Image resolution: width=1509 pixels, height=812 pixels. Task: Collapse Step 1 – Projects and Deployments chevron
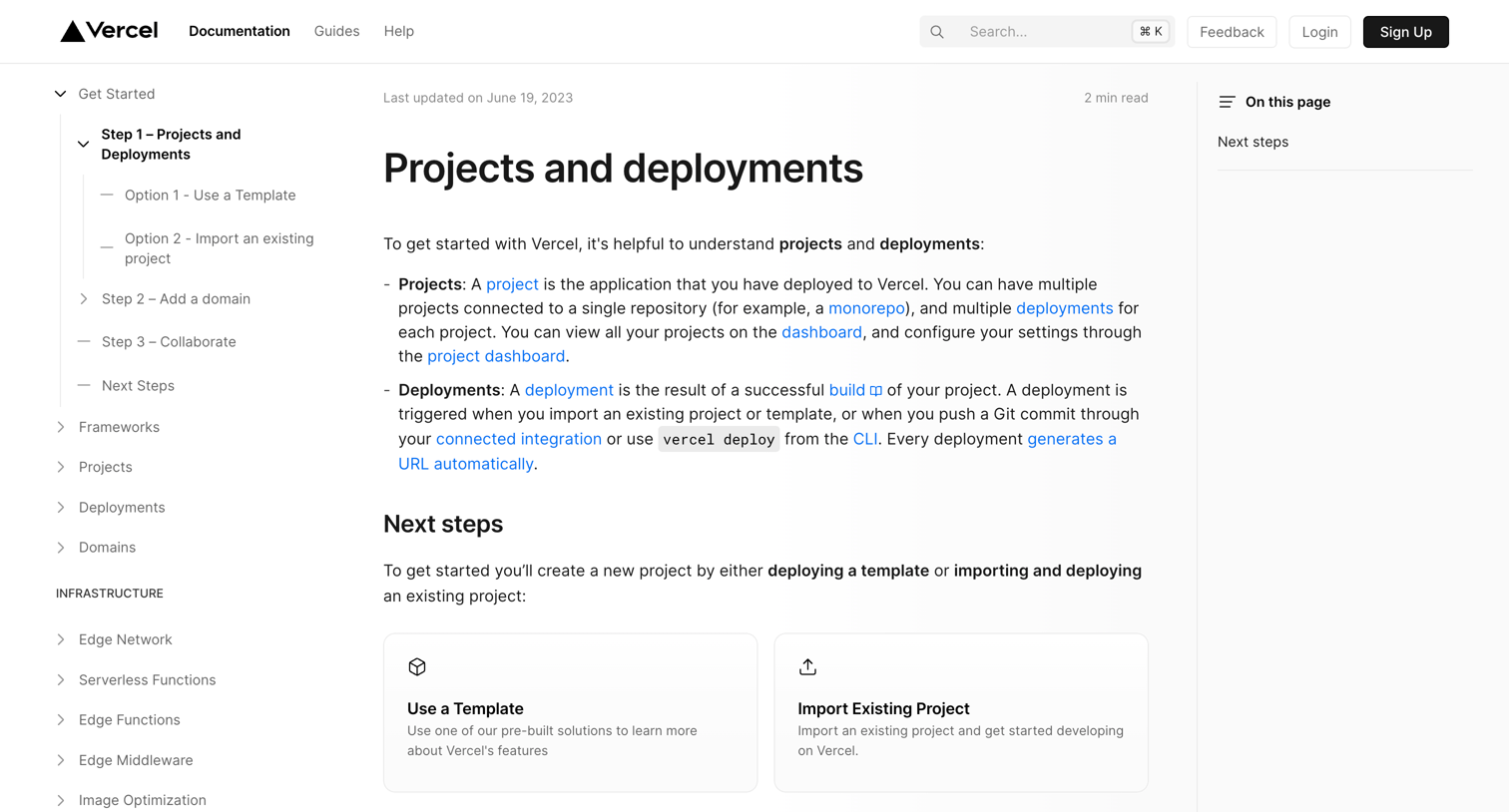pyautogui.click(x=84, y=144)
